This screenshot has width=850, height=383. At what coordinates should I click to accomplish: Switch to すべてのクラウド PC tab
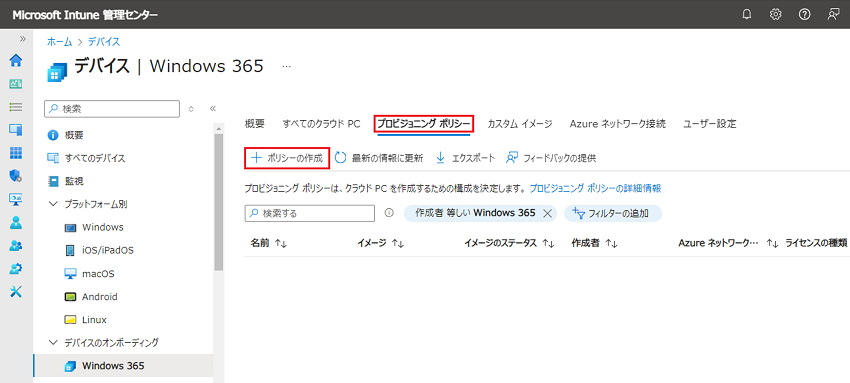coord(321,124)
